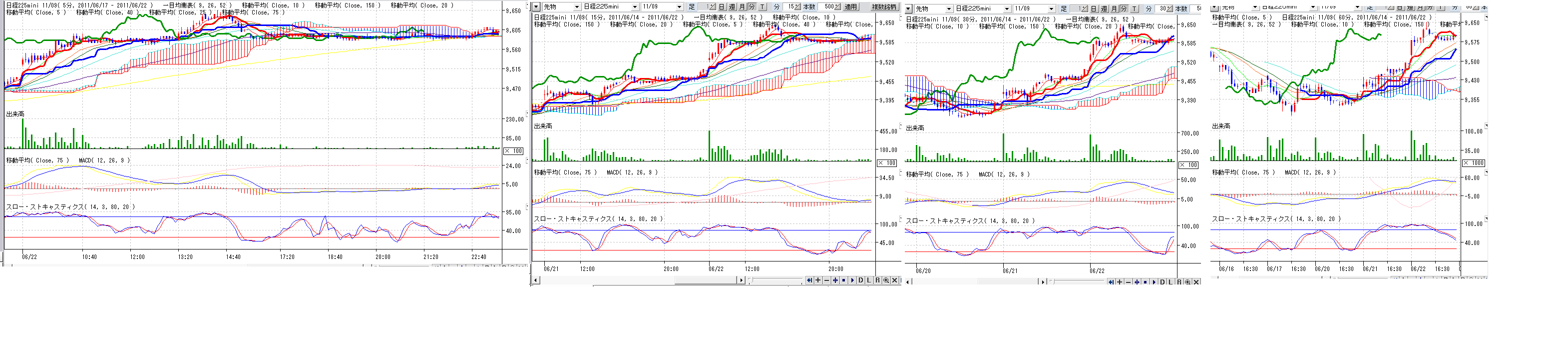The image size is (1568, 346).
Task: Click the blue stop square under 15-minute chart
Action: click(843, 280)
